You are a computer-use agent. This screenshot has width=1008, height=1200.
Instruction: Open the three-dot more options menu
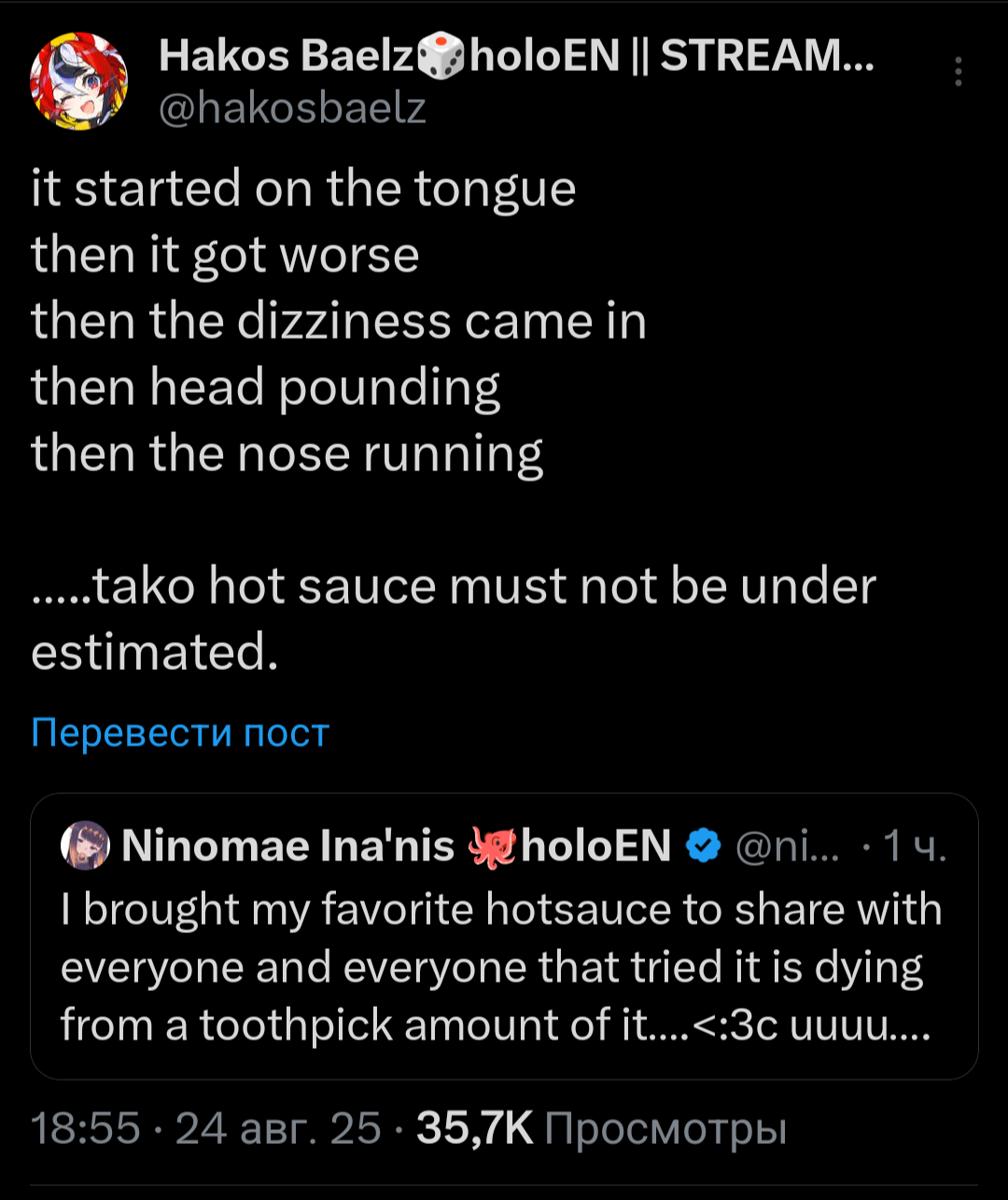tap(959, 72)
